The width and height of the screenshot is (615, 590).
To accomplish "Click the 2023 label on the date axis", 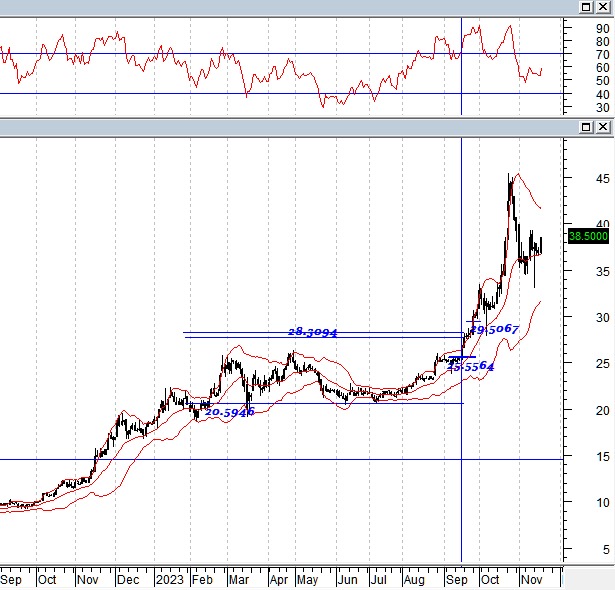I will pos(170,579).
